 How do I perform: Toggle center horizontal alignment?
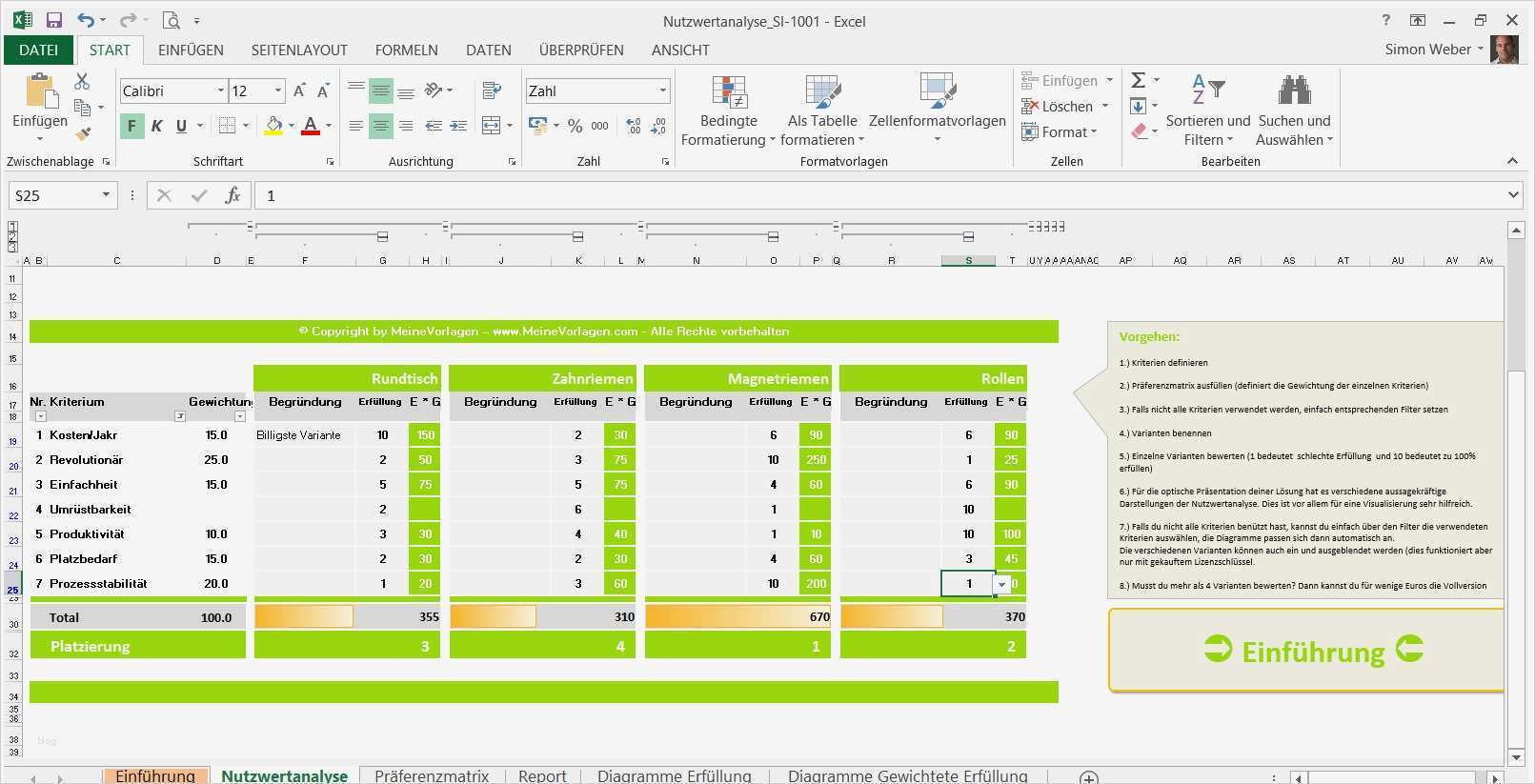click(381, 126)
